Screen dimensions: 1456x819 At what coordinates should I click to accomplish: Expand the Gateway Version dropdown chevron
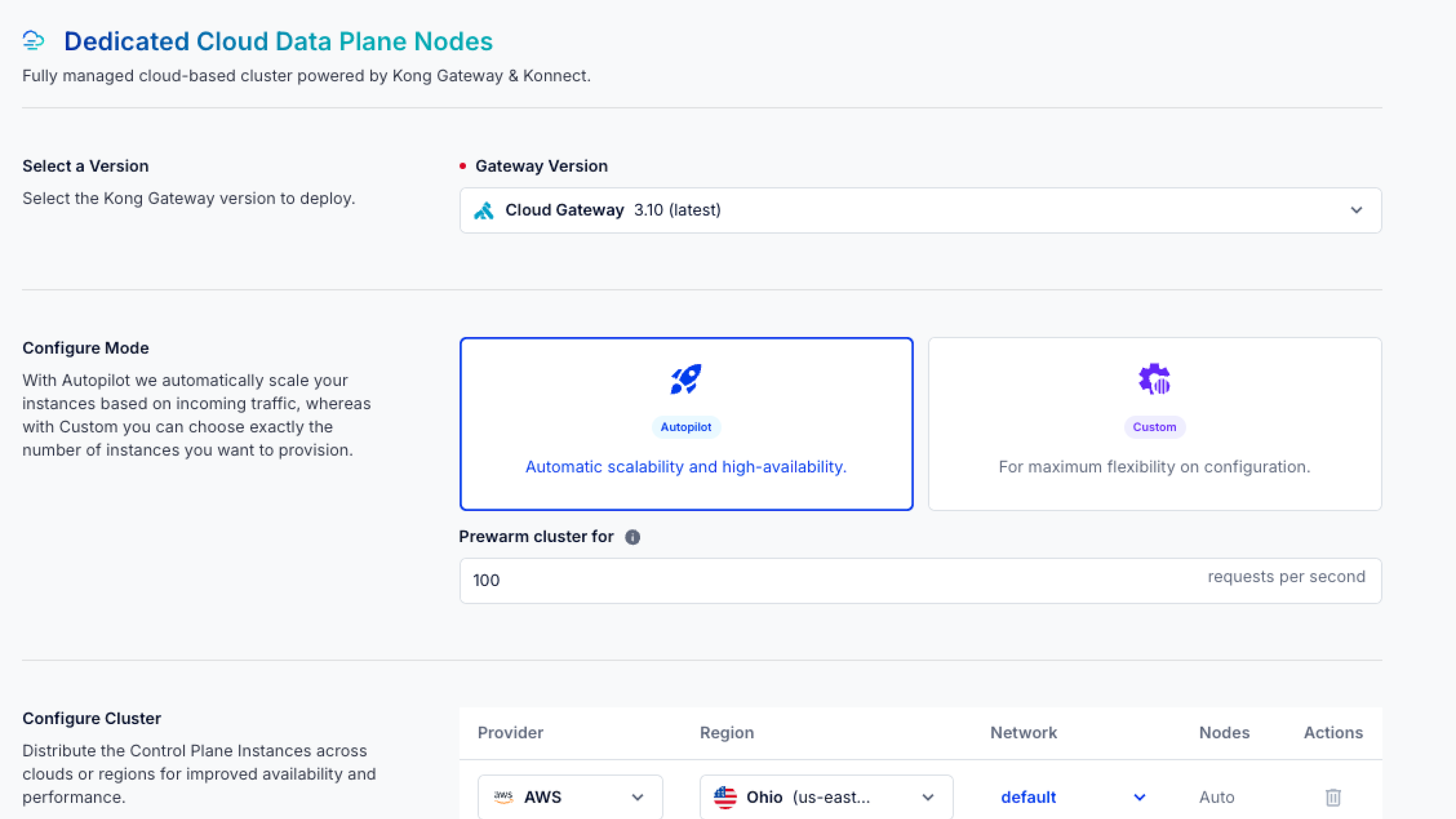[x=1356, y=210]
